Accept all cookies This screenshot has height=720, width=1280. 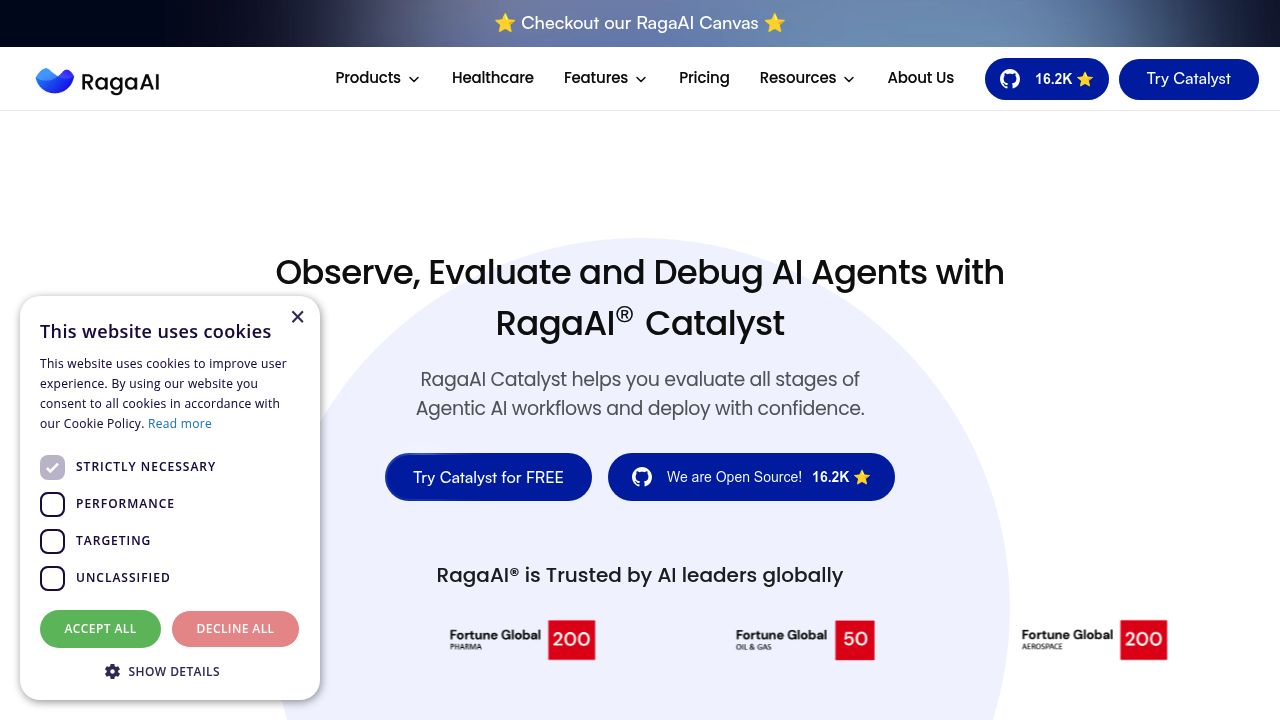(100, 629)
